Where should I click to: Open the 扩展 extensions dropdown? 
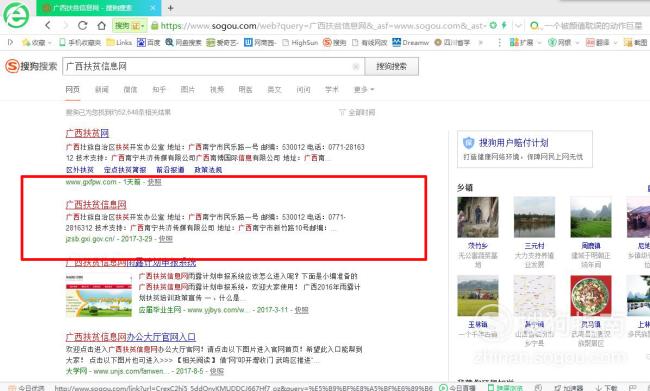(525, 42)
